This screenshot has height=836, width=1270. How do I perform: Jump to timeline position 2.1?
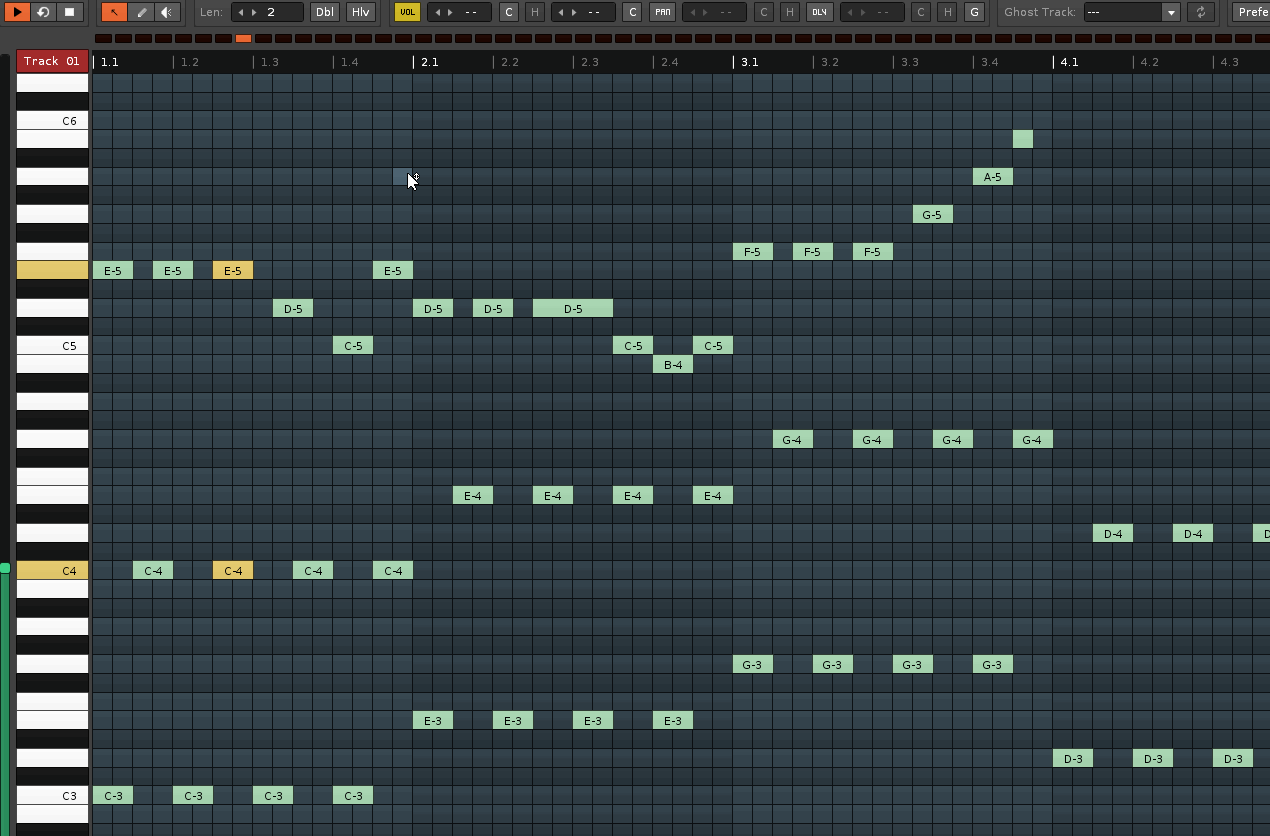point(430,62)
